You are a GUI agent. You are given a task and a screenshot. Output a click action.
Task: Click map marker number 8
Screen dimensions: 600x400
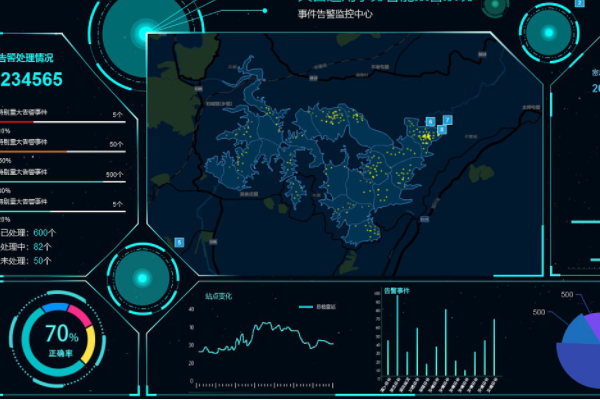click(441, 130)
